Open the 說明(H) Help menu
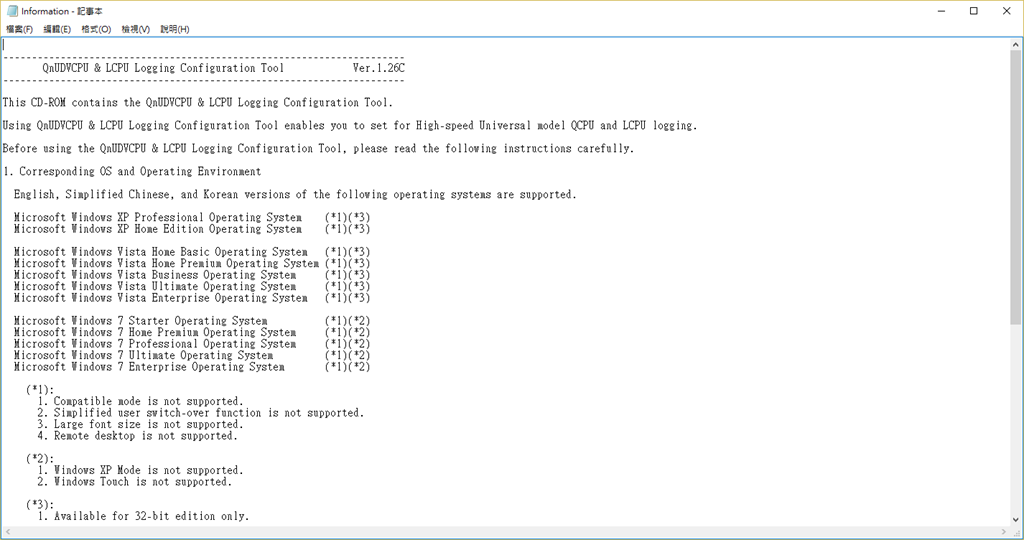Screen dimensions: 1024x540 coord(174,29)
